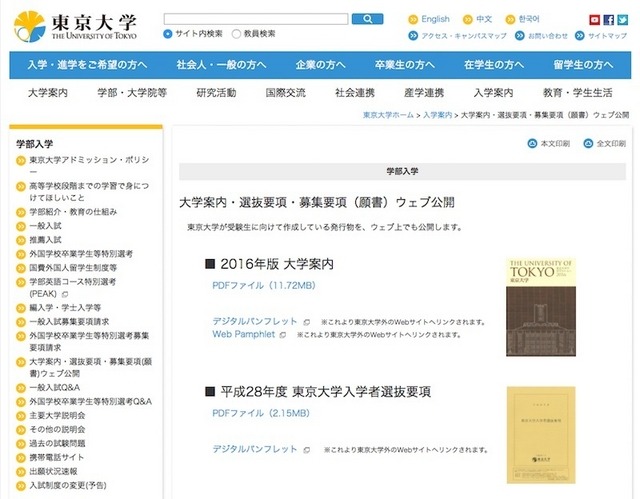Follow the 東京大学ホーム breadcrumb link

[x=388, y=115]
